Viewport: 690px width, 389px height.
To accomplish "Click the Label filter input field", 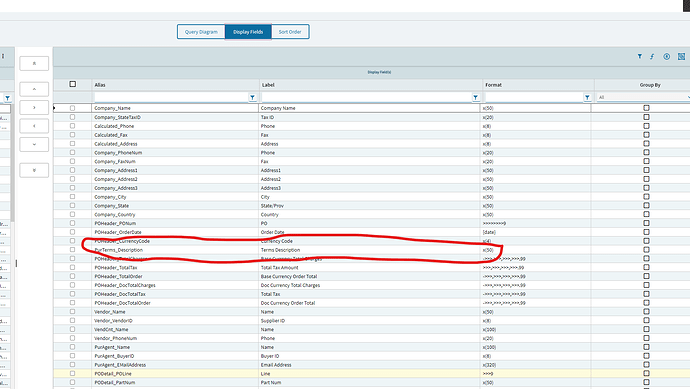I will [x=367, y=97].
